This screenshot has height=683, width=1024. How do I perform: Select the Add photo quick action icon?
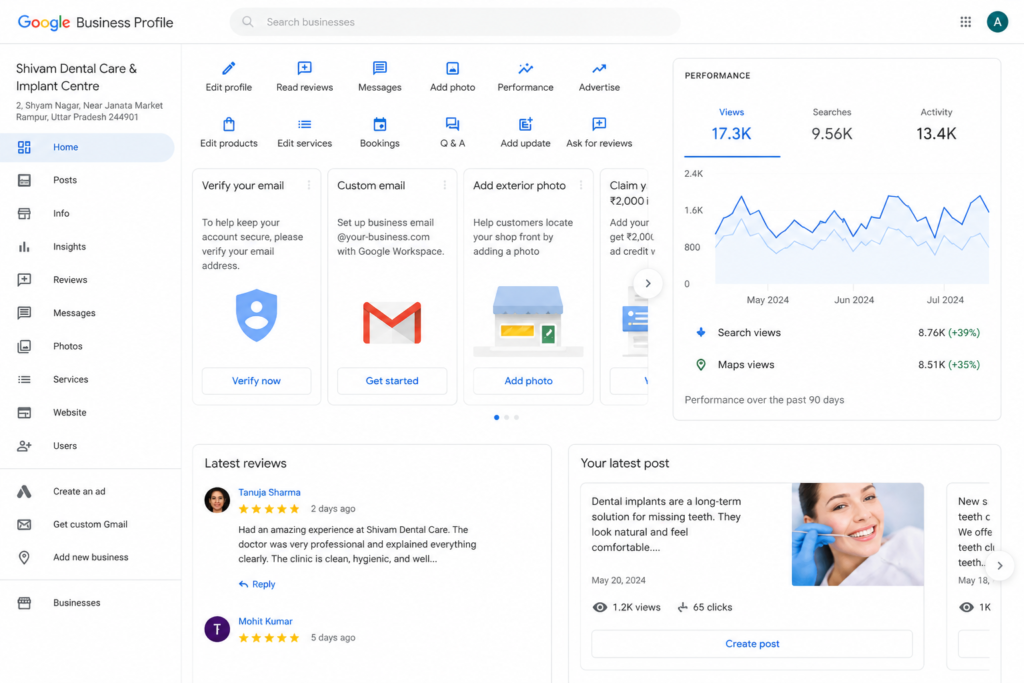point(453,68)
